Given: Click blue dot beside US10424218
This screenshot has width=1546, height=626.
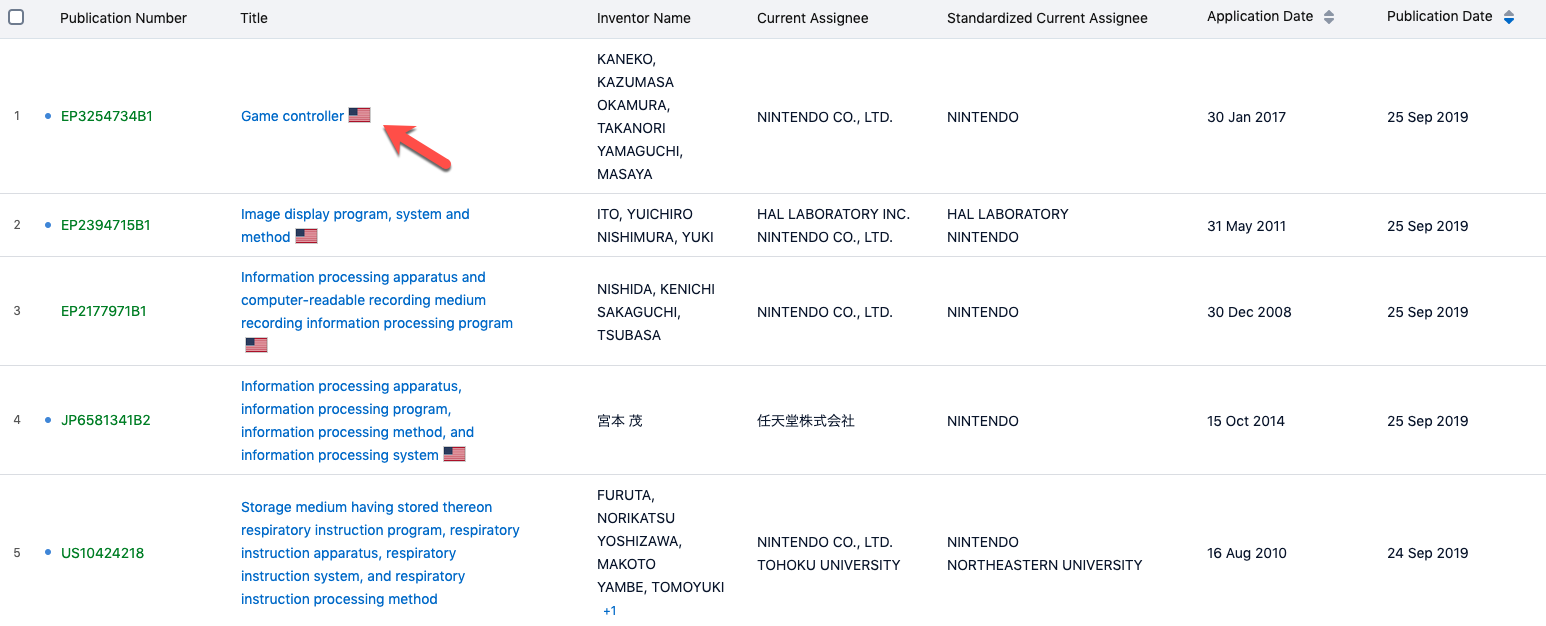Looking at the screenshot, I should coord(48,552).
